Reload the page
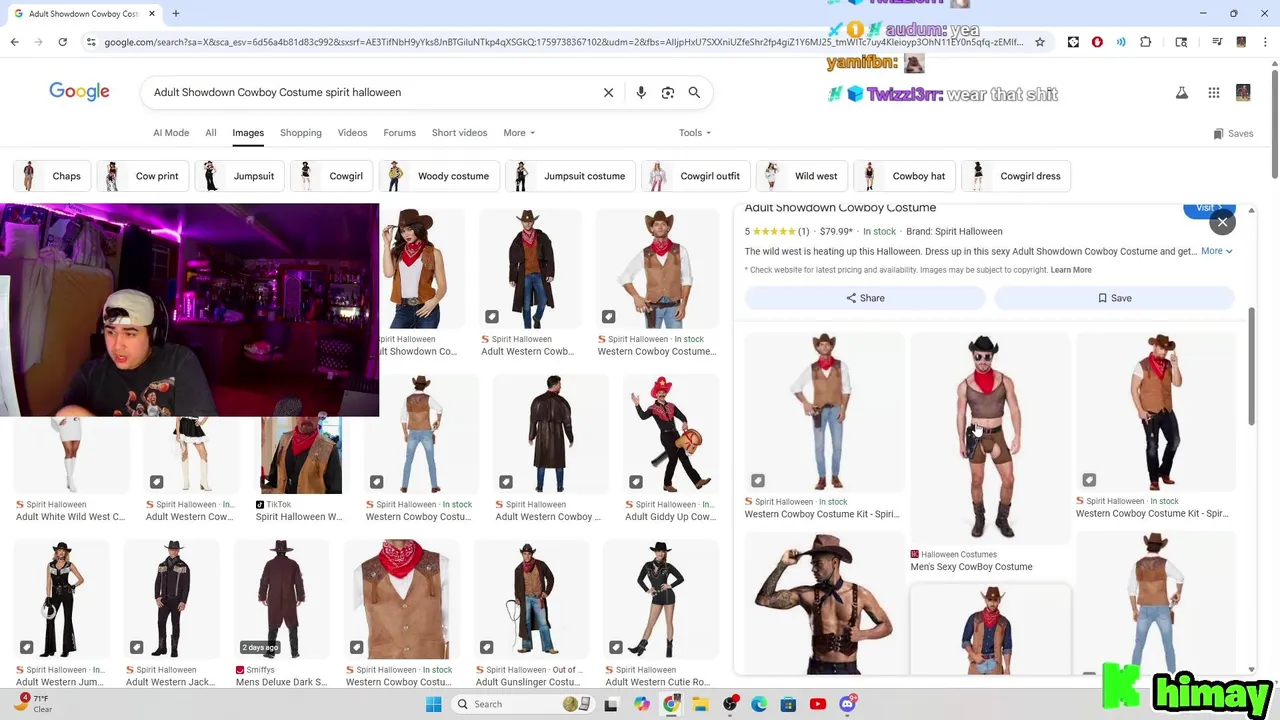Image resolution: width=1280 pixels, height=720 pixels. click(x=62, y=42)
